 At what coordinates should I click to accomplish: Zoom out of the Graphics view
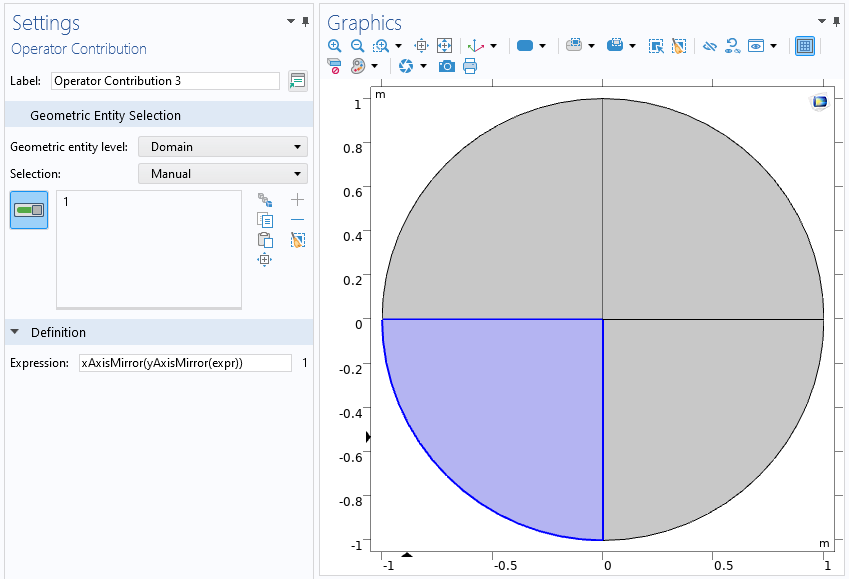(x=357, y=46)
